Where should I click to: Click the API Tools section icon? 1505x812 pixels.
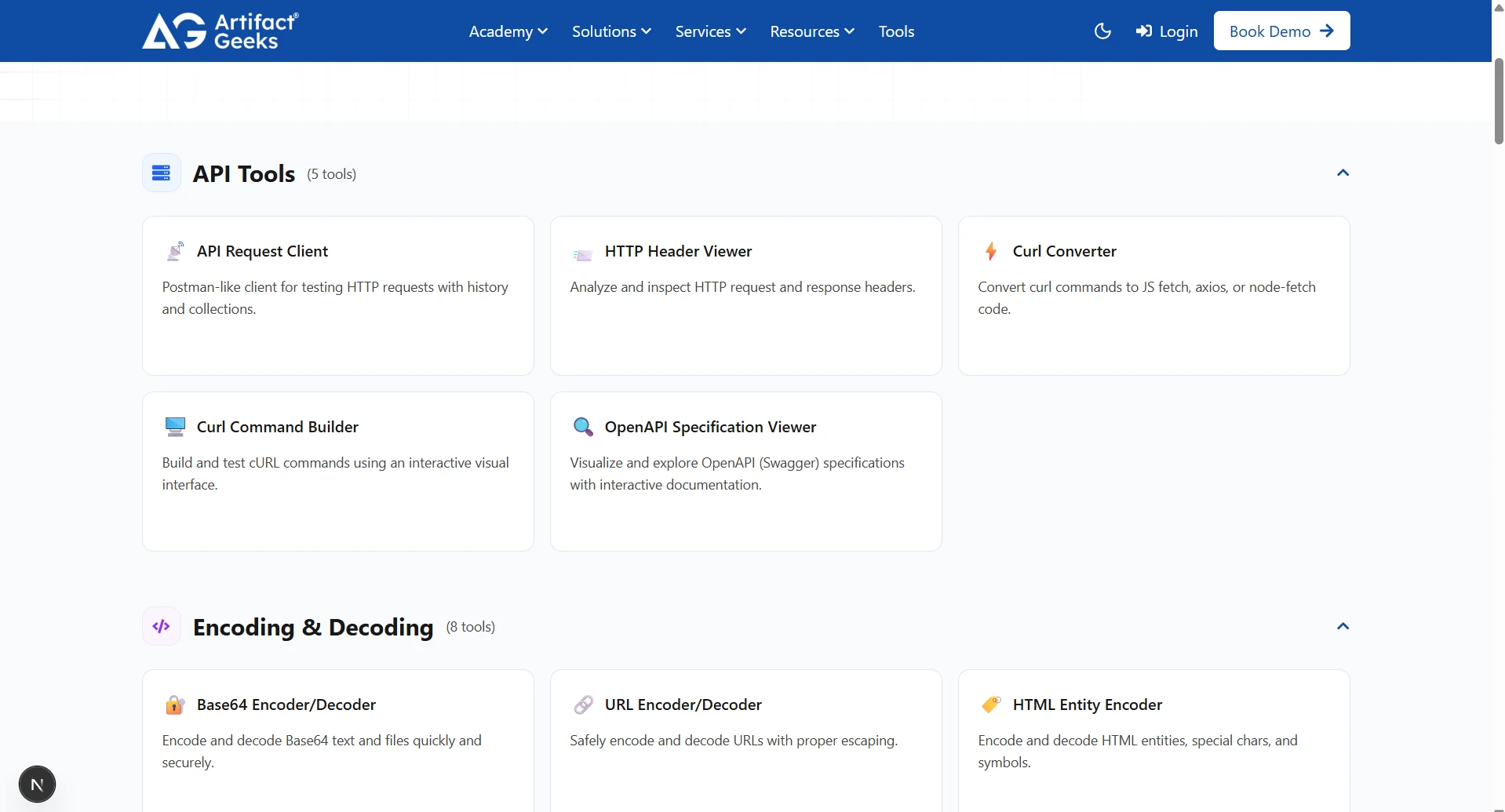[161, 173]
